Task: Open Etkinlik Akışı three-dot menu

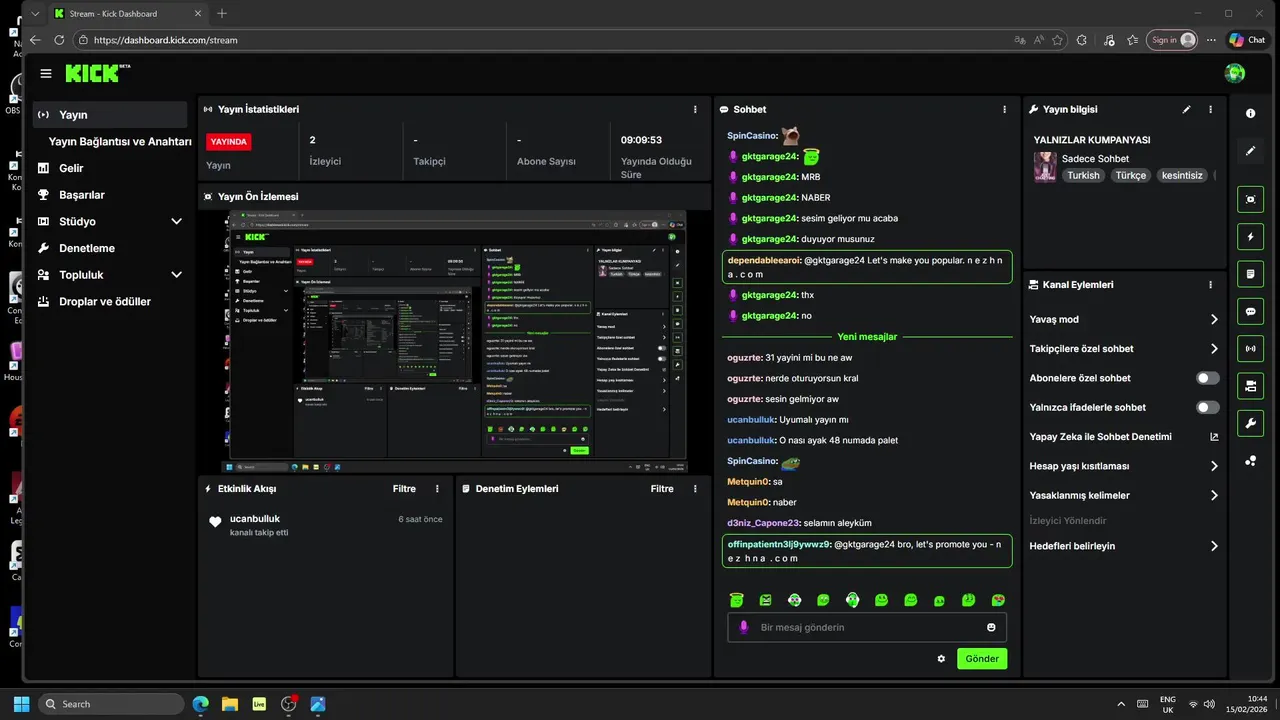Action: [x=437, y=489]
